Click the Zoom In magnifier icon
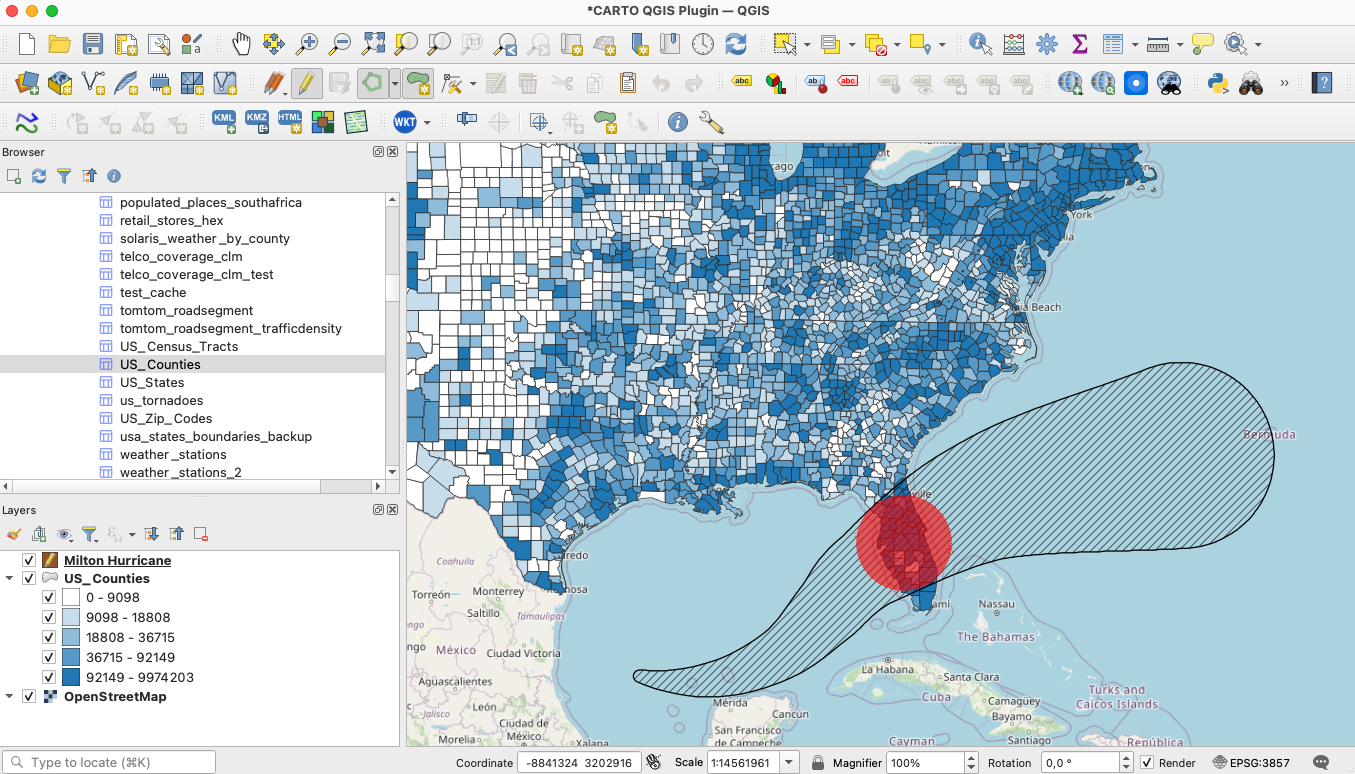Viewport: 1355px width, 774px height. [307, 44]
